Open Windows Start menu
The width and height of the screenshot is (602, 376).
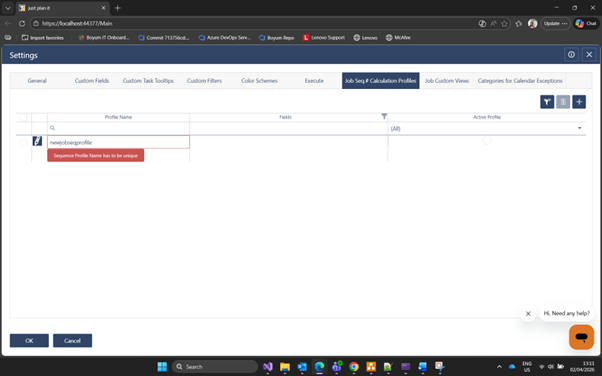pyautogui.click(x=162, y=367)
